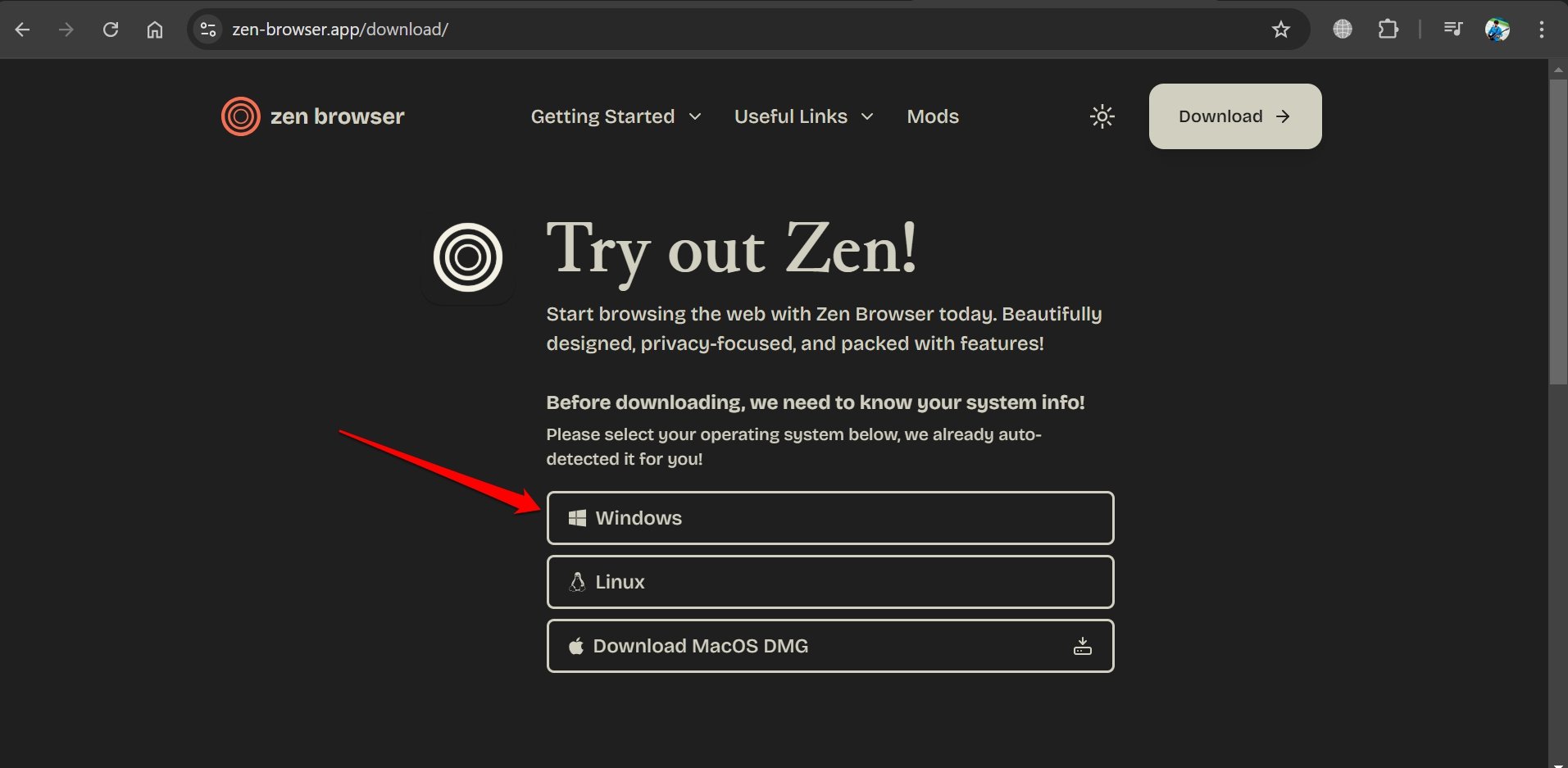
Task: Click the browser forward arrow
Action: click(66, 30)
